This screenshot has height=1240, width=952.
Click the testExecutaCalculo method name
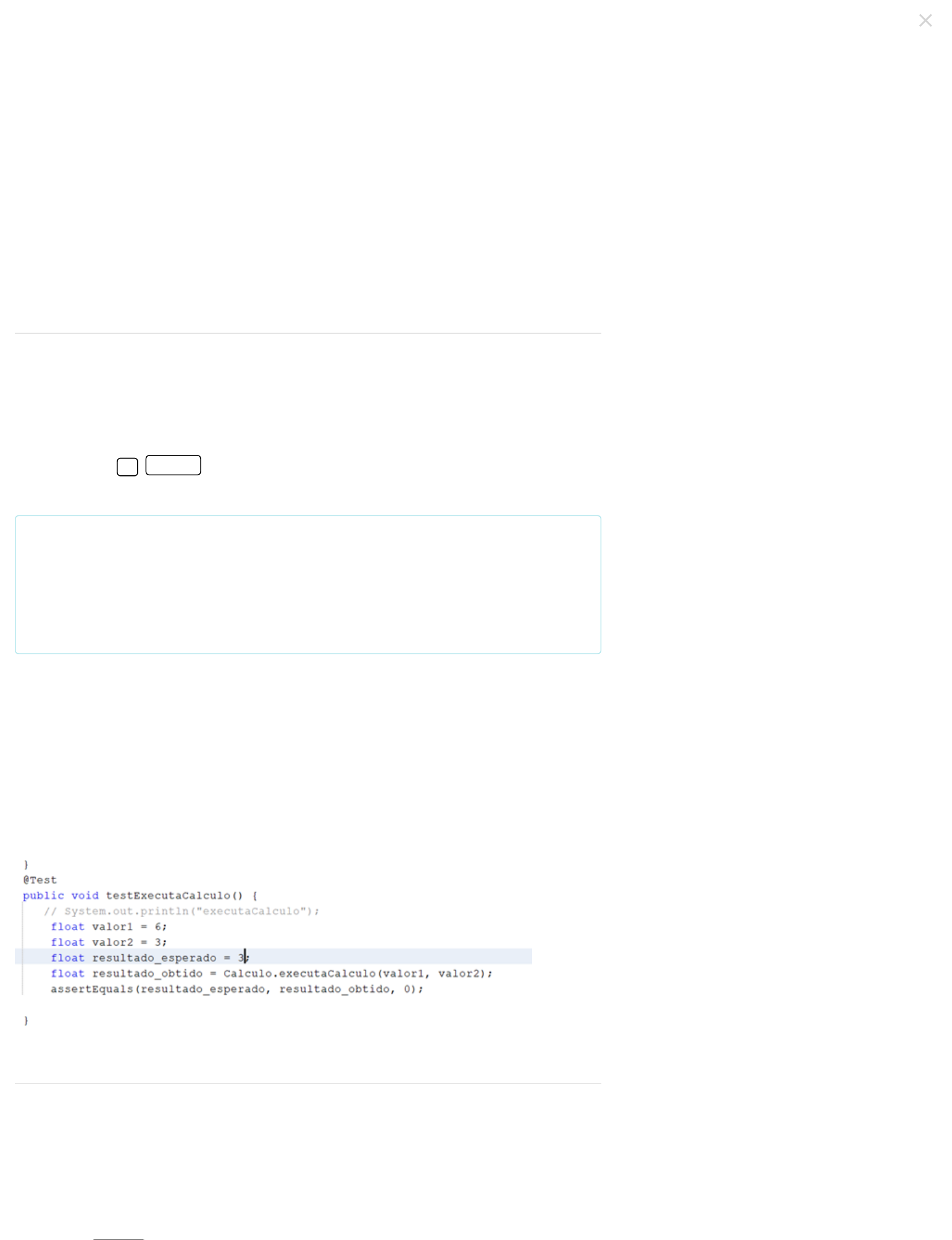pos(167,895)
